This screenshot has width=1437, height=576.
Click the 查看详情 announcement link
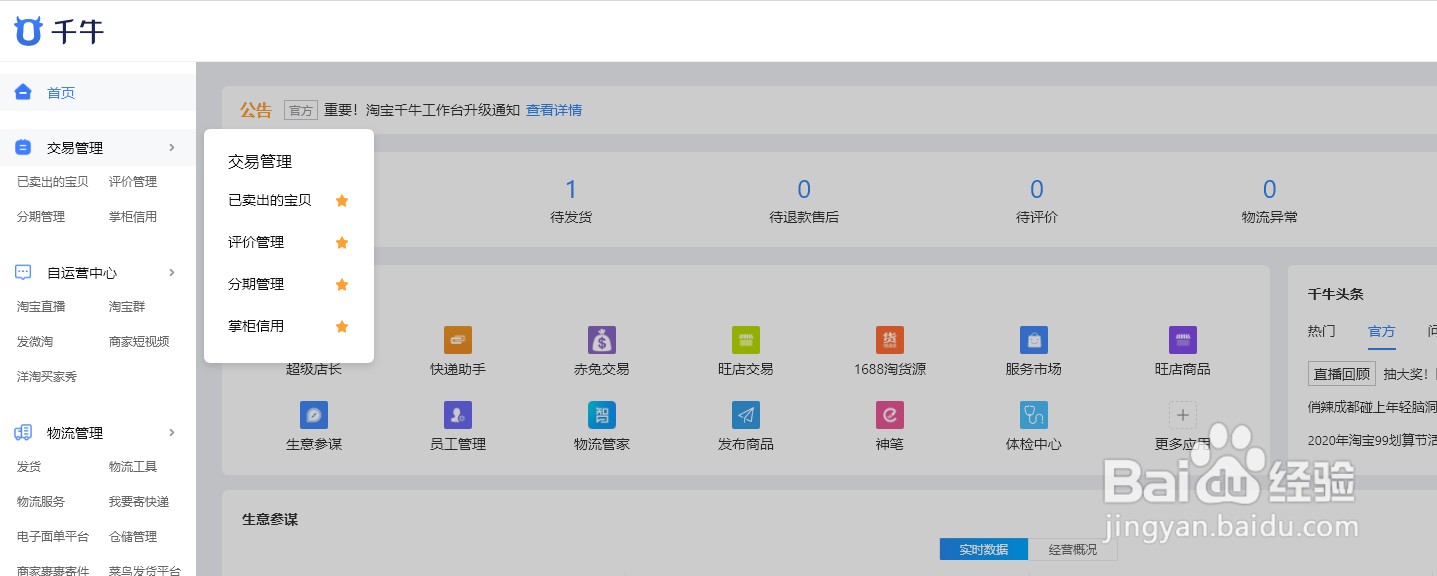(554, 110)
